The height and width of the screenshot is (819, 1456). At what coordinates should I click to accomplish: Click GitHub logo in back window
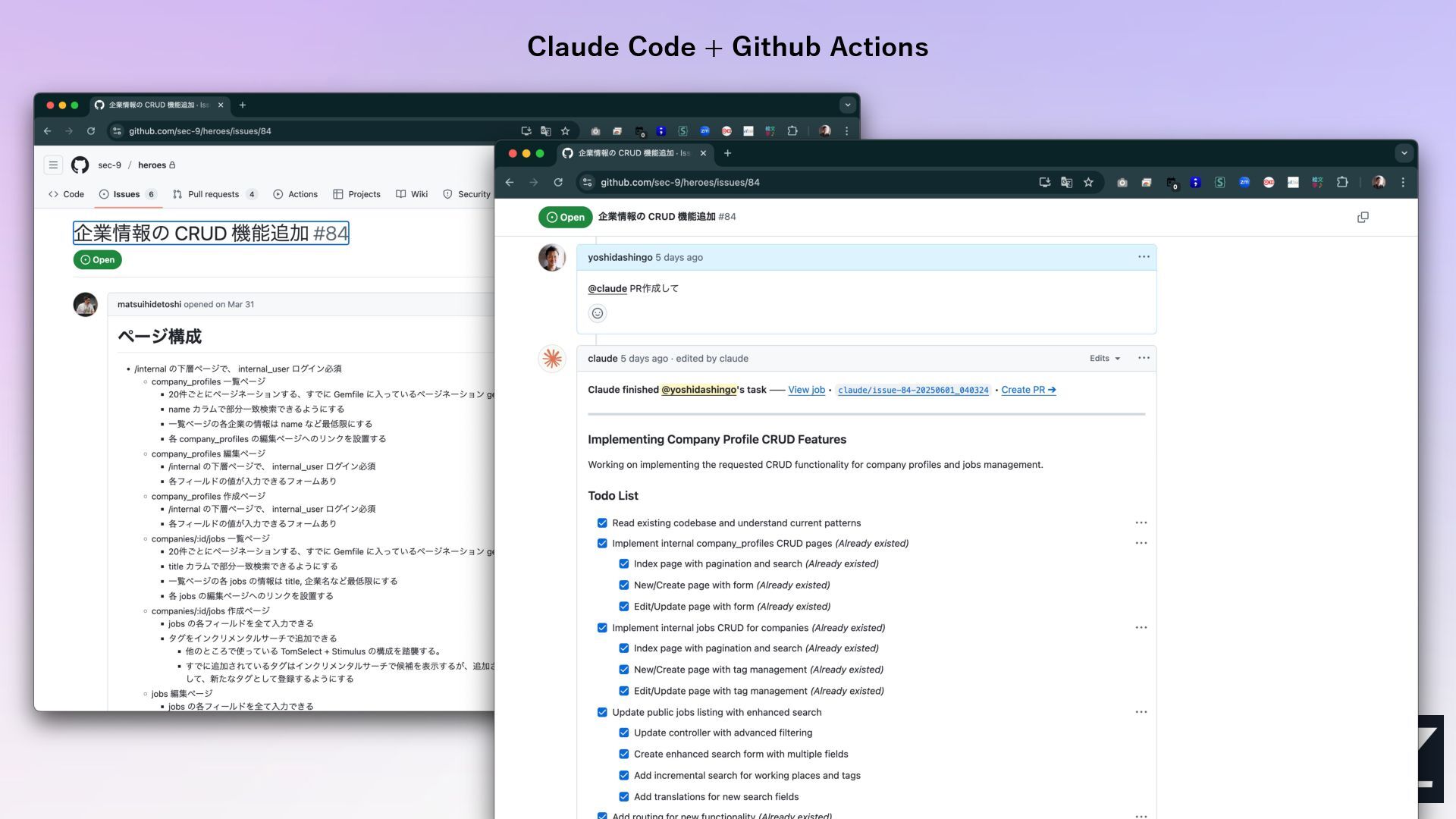(80, 165)
